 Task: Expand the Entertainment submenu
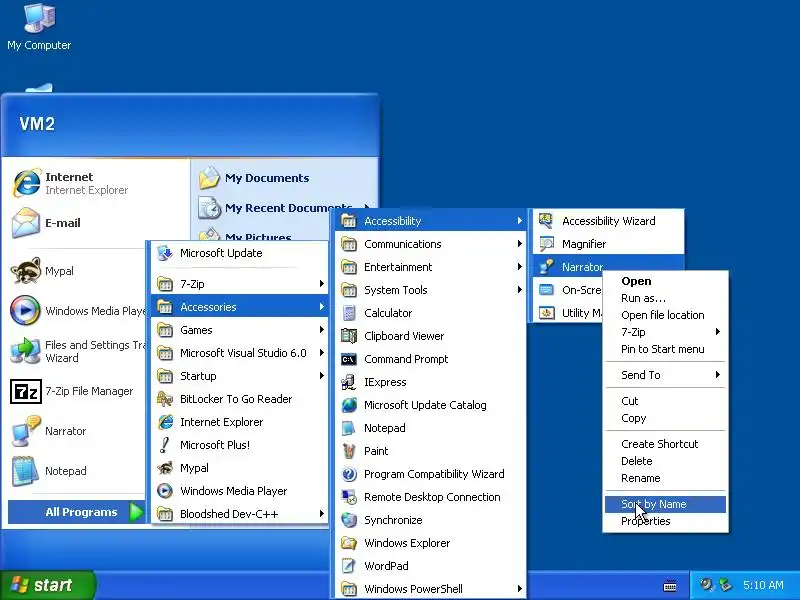[431, 267]
